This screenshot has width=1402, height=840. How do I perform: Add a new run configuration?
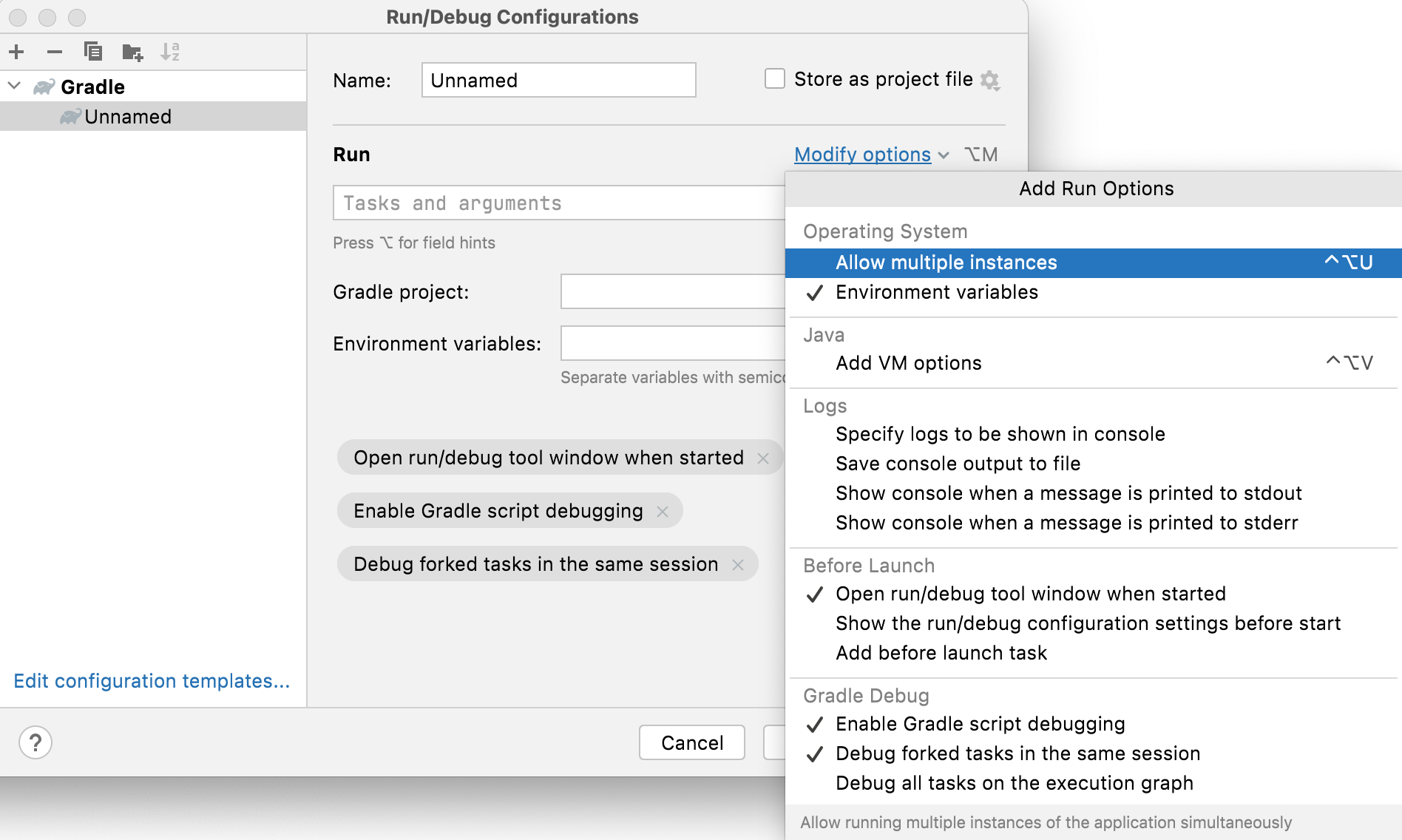(16, 52)
